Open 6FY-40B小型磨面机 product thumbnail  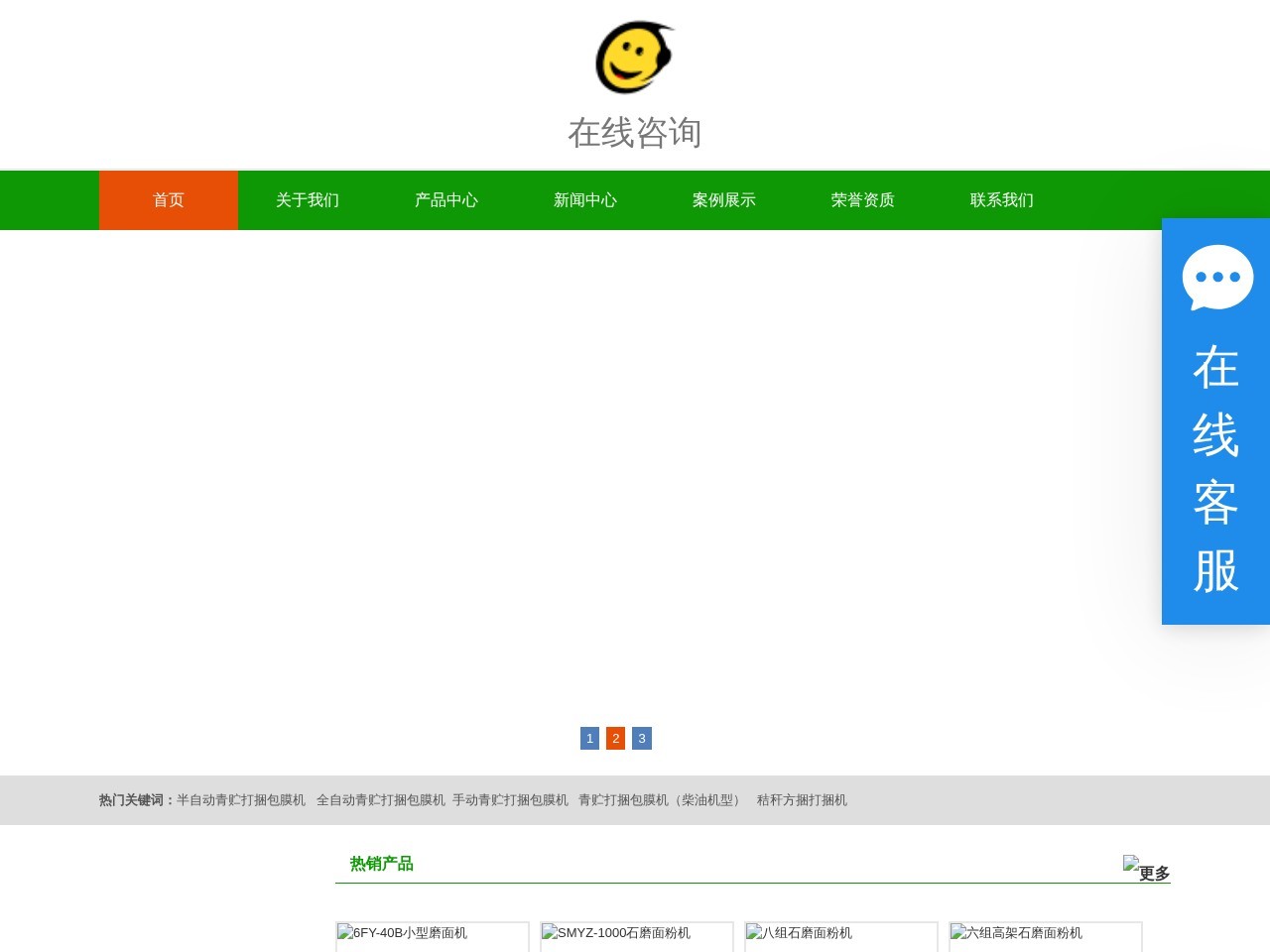(x=433, y=936)
